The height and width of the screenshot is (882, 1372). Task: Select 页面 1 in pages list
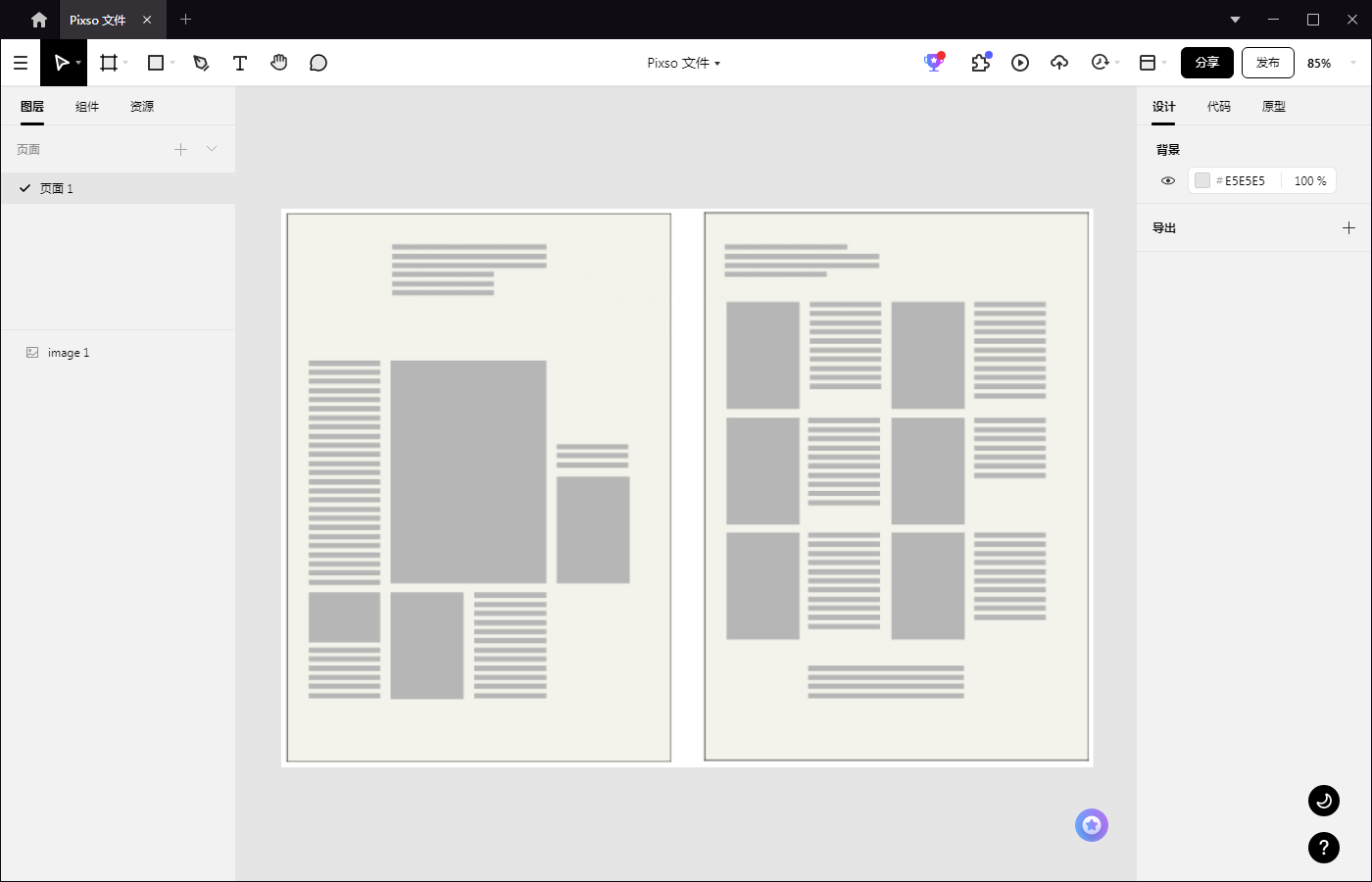[118, 188]
